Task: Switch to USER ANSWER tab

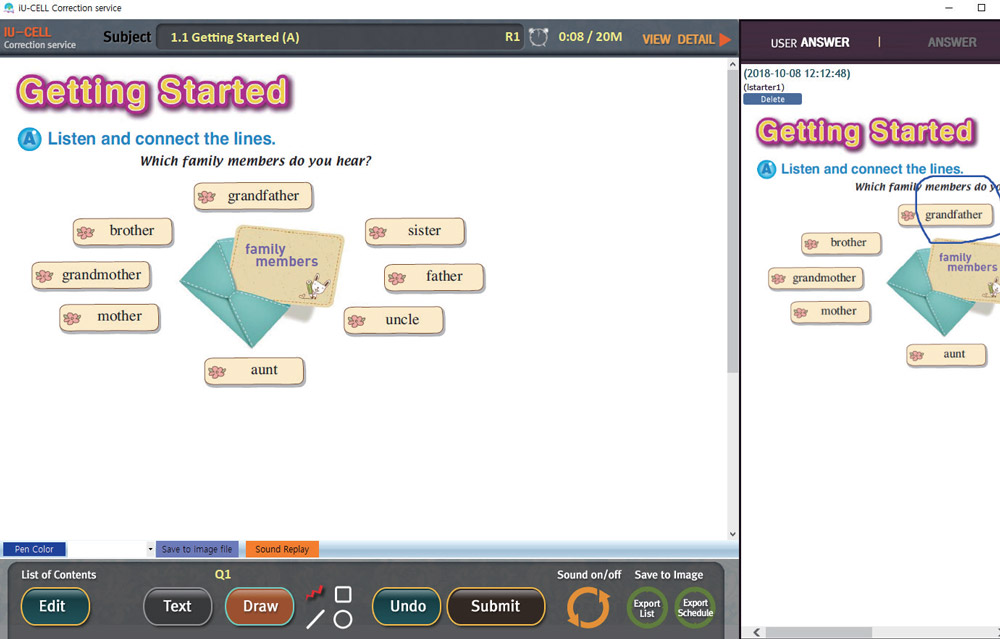Action: pos(810,43)
